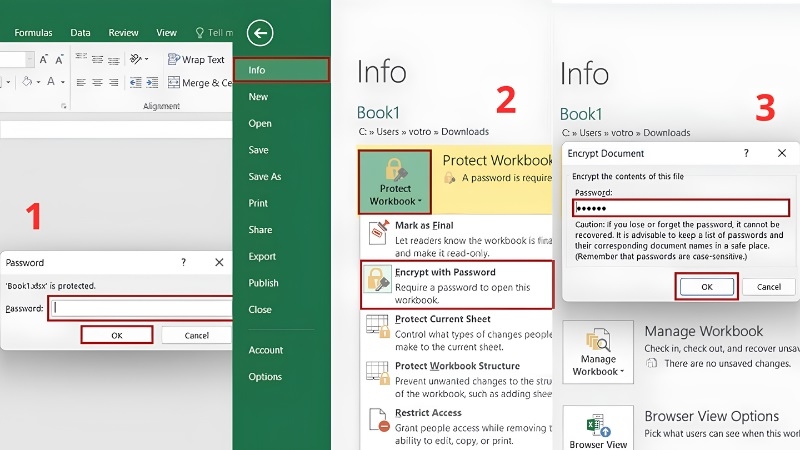Select Open in backstage menu
Image resolution: width=800 pixels, height=450 pixels.
point(260,123)
